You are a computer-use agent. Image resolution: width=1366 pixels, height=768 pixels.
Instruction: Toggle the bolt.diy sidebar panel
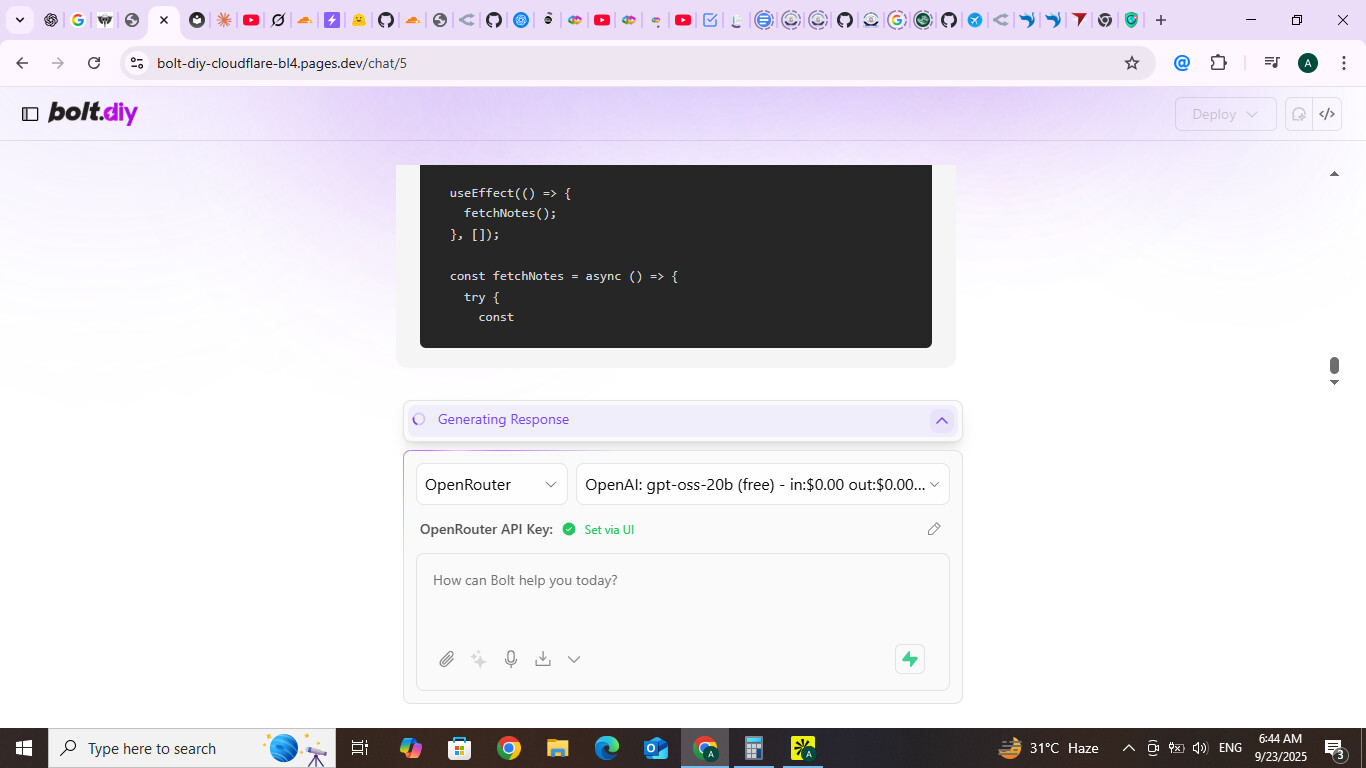30,114
